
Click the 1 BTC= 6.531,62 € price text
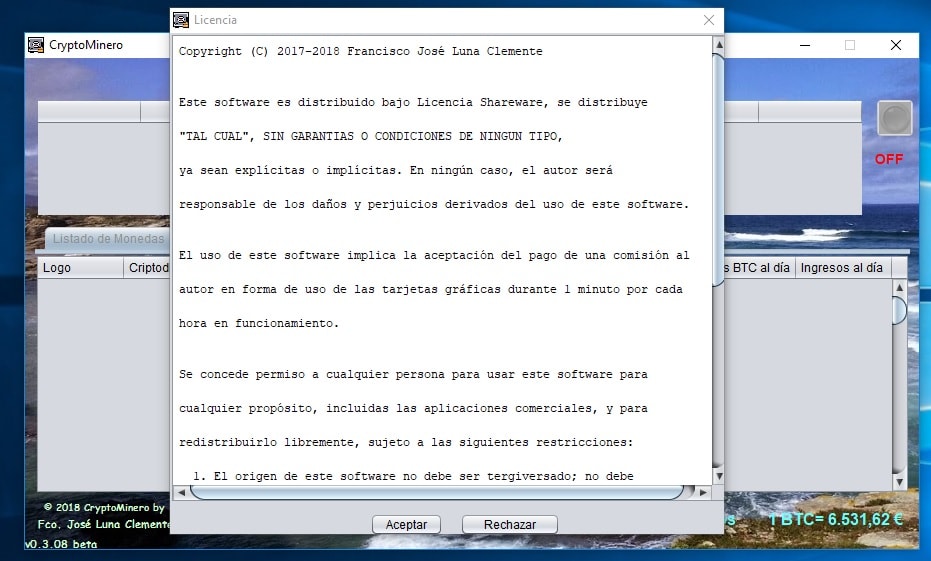pyautogui.click(x=835, y=519)
